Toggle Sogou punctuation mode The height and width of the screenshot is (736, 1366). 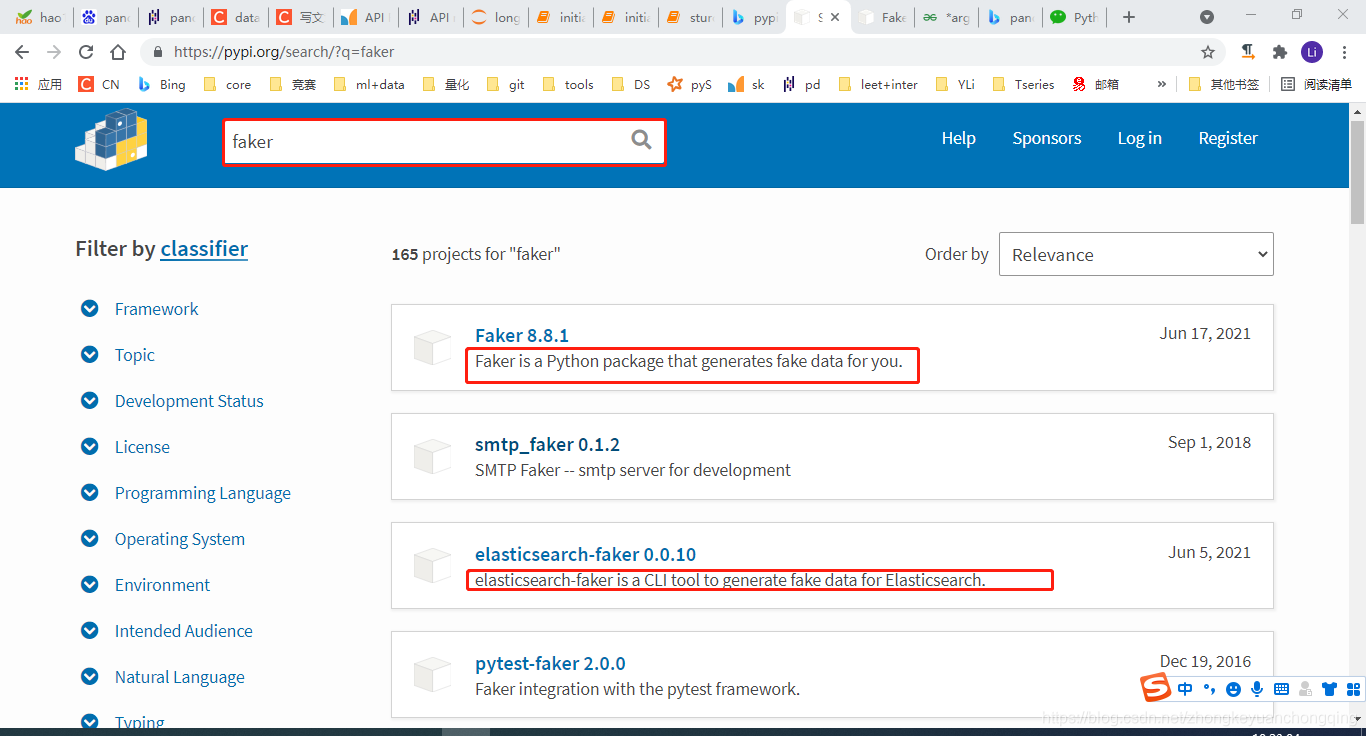tap(1209, 689)
